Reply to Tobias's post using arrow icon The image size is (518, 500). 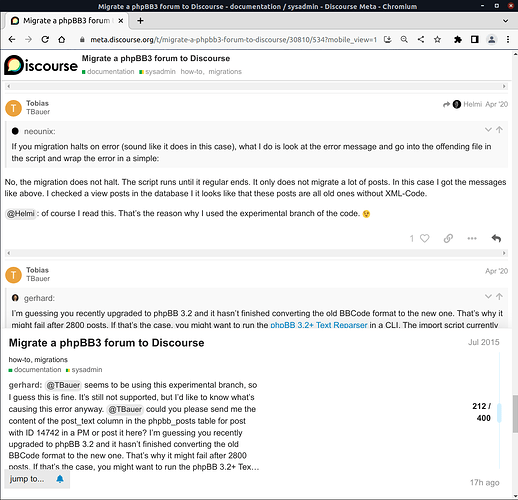pos(496,238)
